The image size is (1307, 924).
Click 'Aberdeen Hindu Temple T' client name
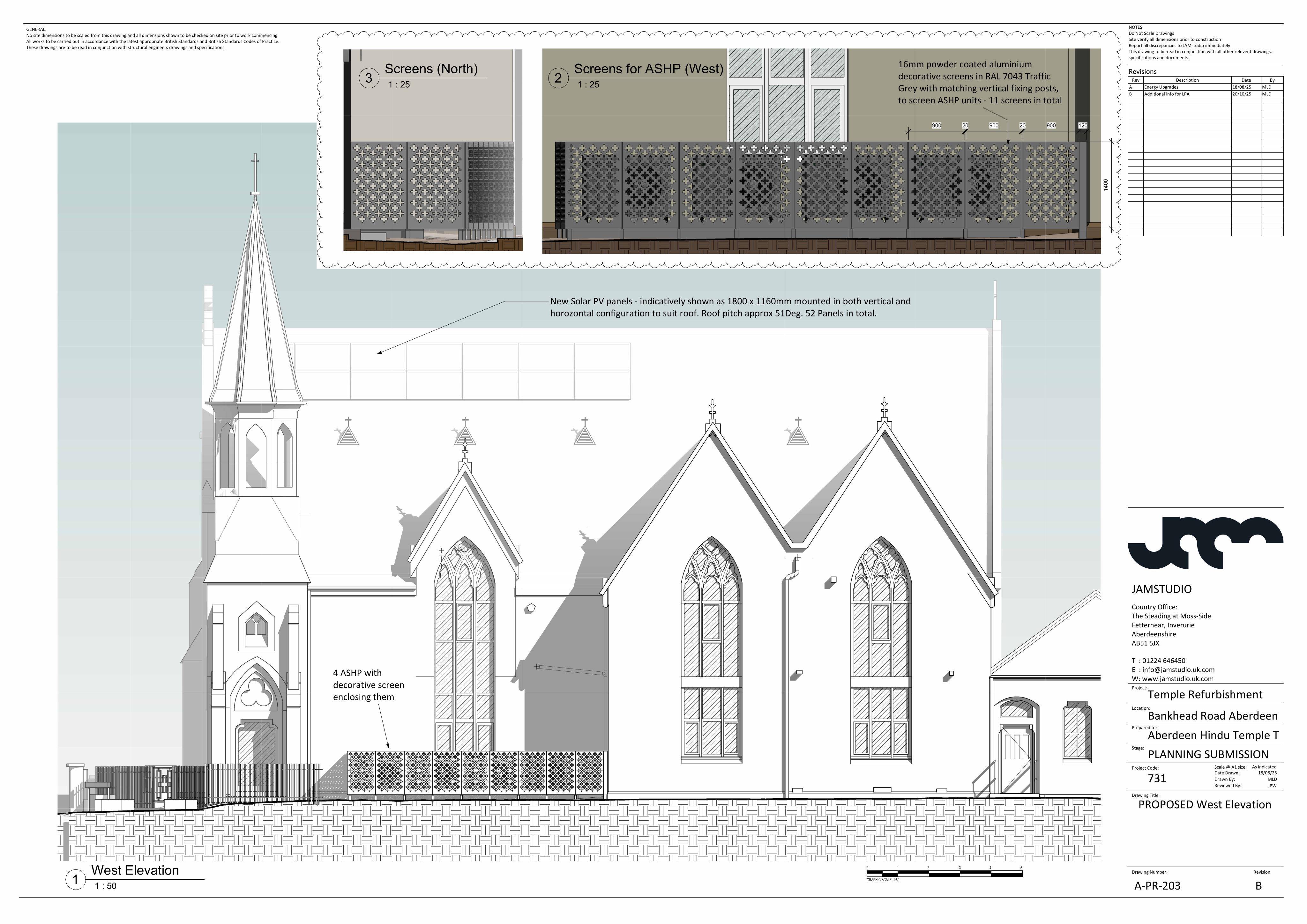(1214, 735)
